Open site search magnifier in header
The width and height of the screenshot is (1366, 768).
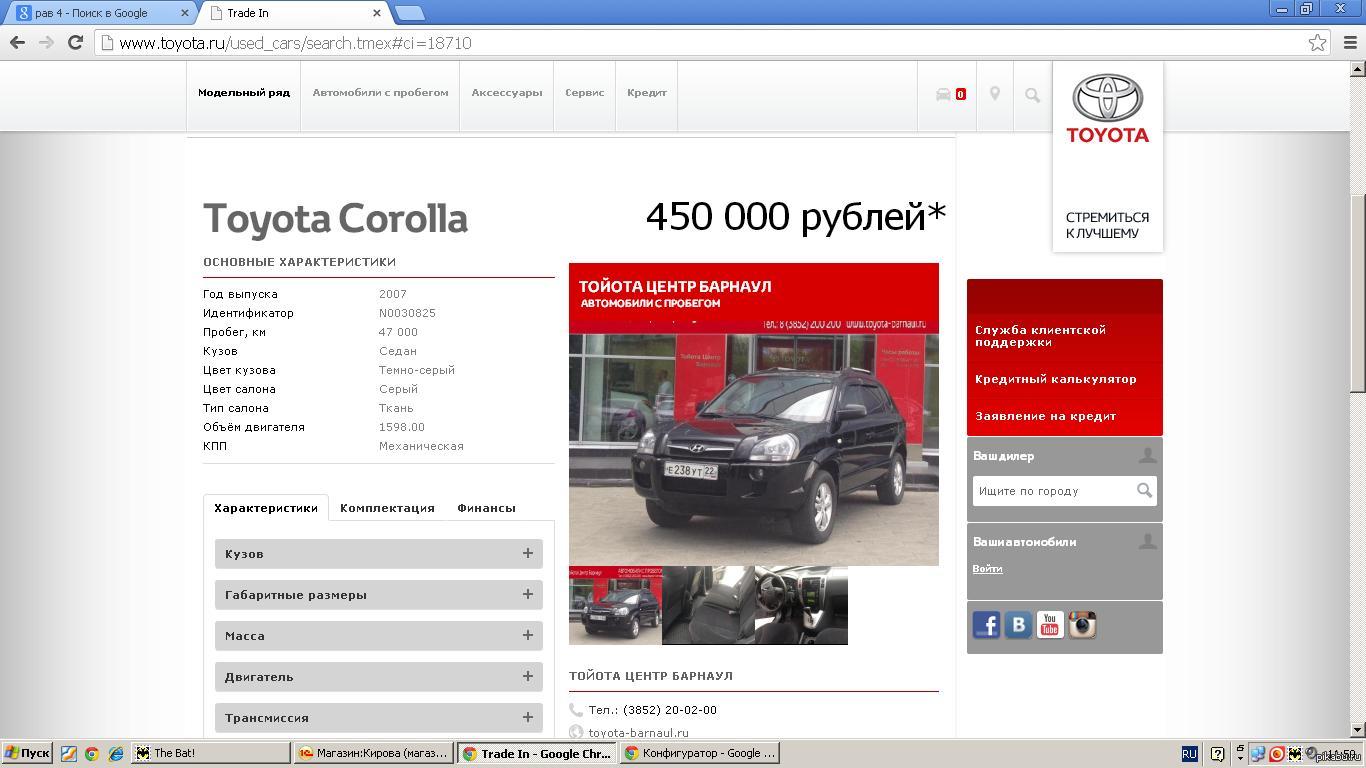pos(1032,95)
